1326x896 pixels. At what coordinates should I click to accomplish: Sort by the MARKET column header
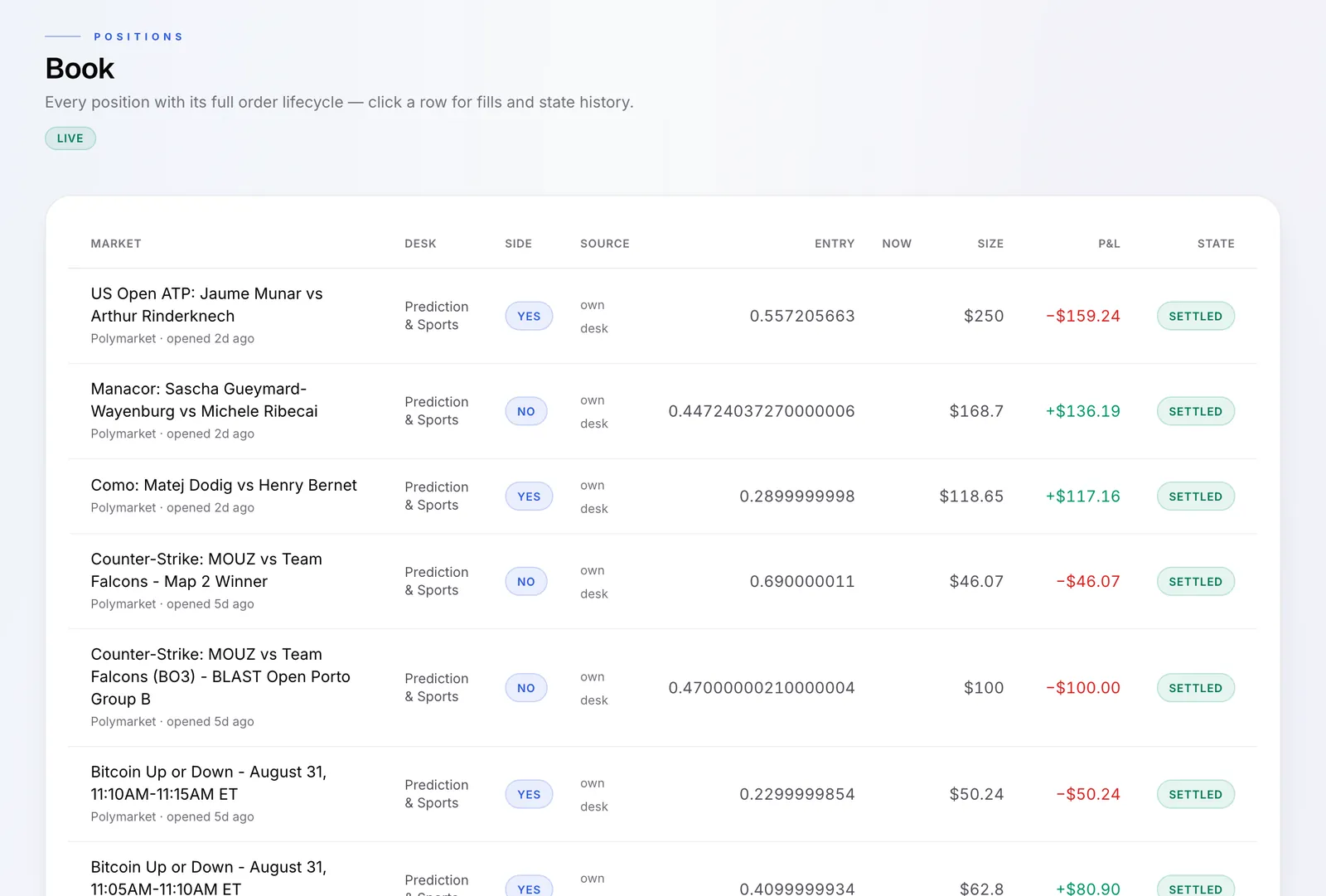click(x=116, y=244)
